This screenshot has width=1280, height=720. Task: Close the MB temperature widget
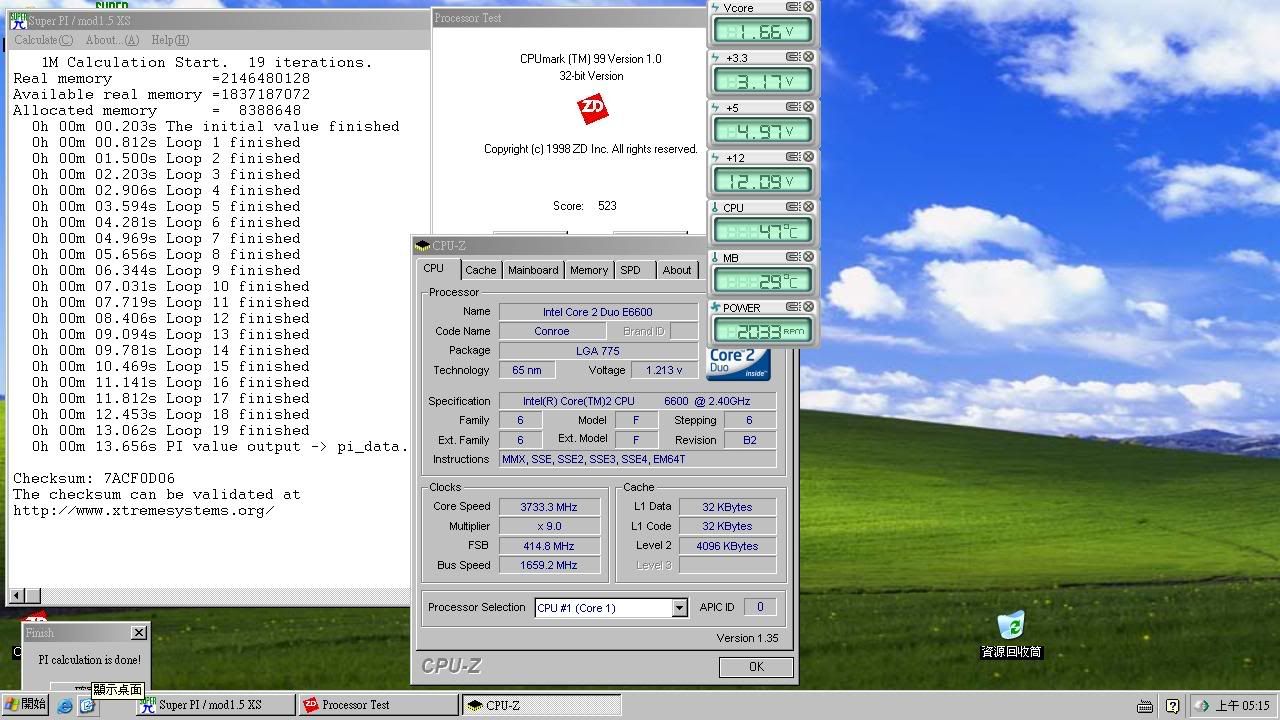(x=808, y=257)
